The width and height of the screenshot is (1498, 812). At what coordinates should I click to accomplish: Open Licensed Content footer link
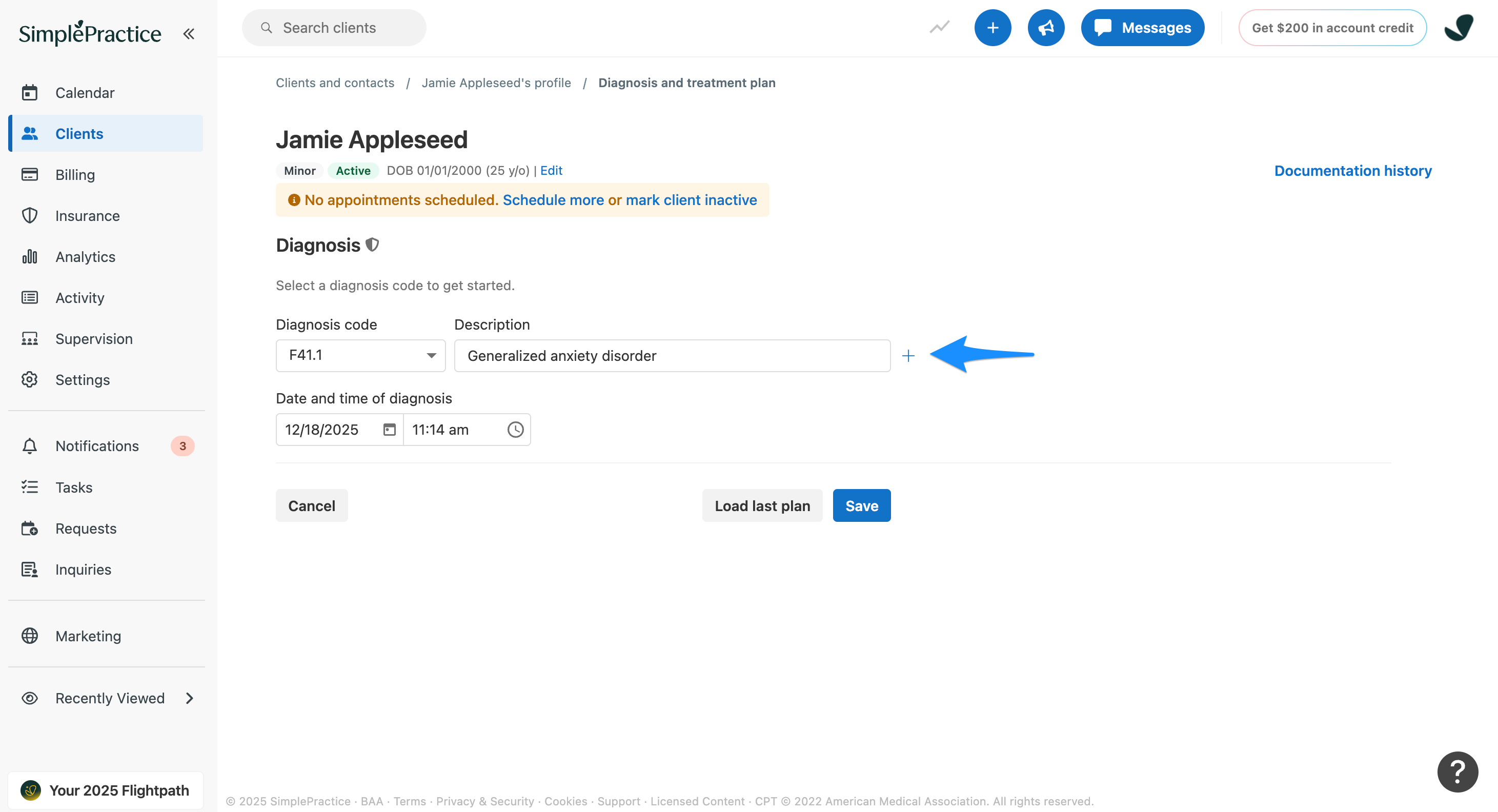(697, 801)
